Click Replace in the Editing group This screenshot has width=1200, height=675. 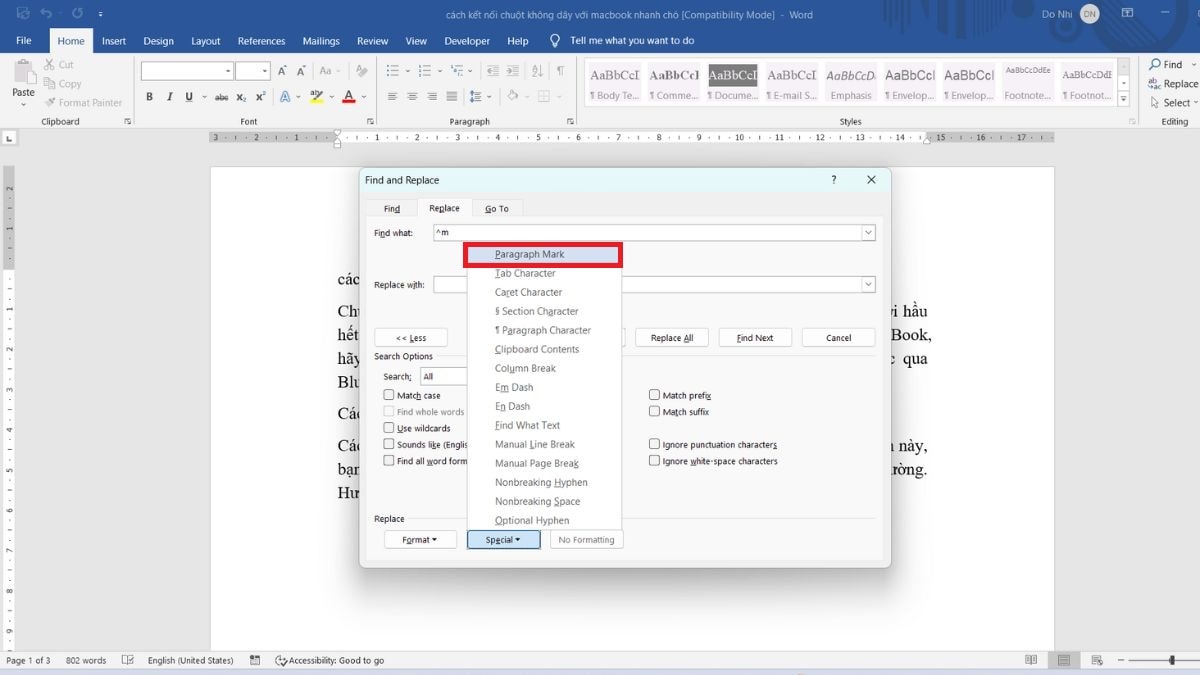coord(1172,84)
